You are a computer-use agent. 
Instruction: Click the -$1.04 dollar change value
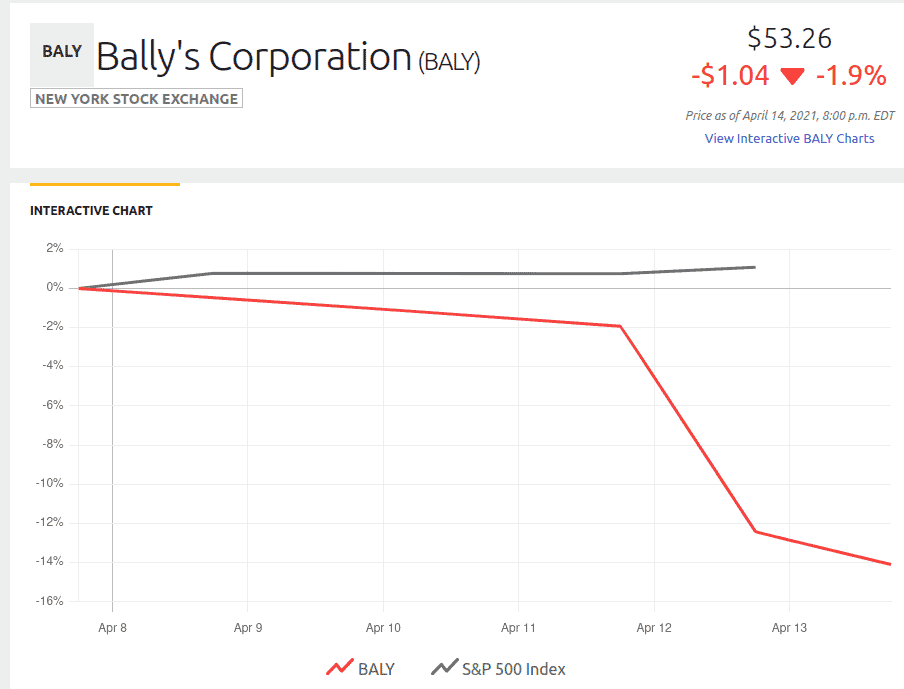pos(728,76)
